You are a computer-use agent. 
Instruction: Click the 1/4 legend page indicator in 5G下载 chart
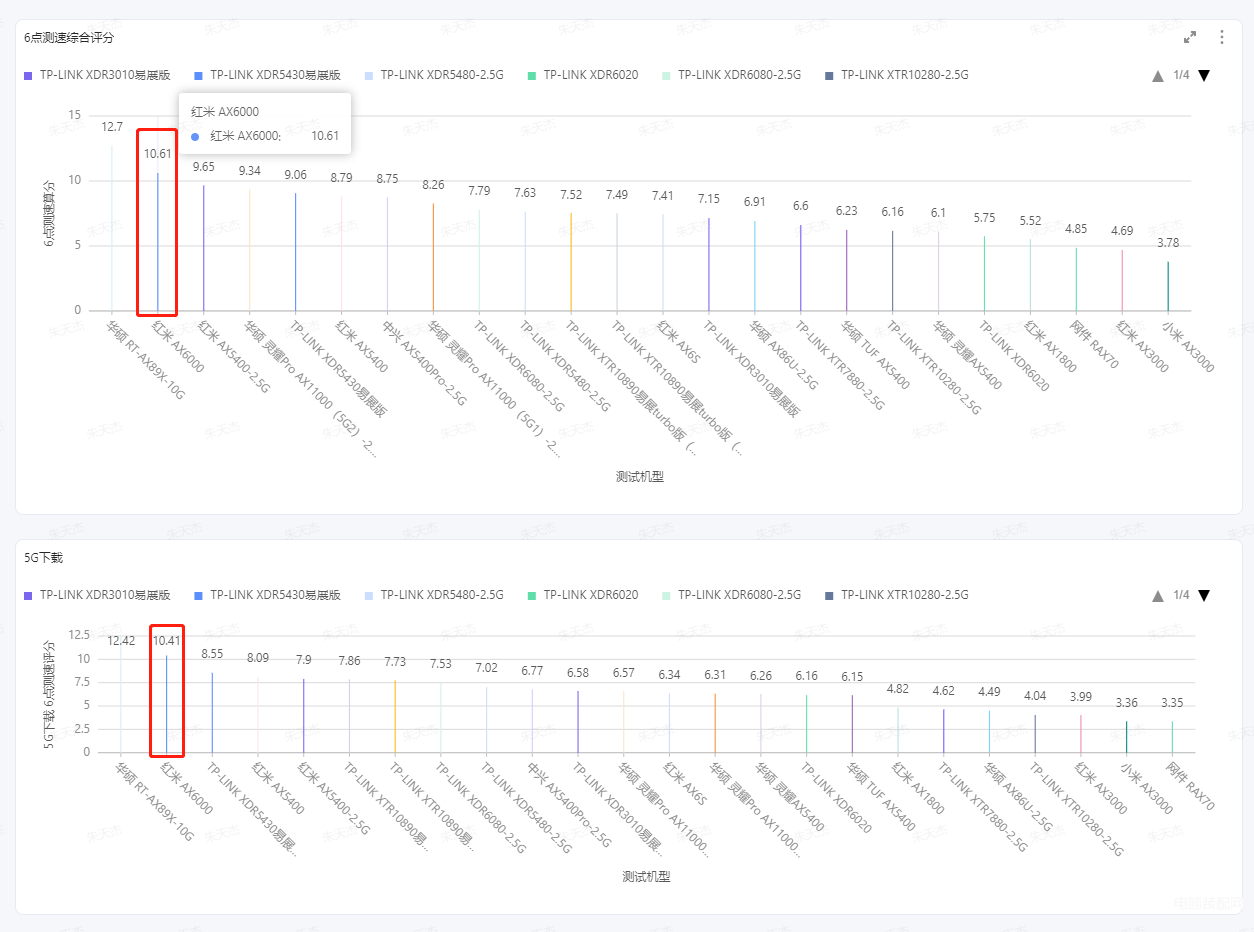1181,595
